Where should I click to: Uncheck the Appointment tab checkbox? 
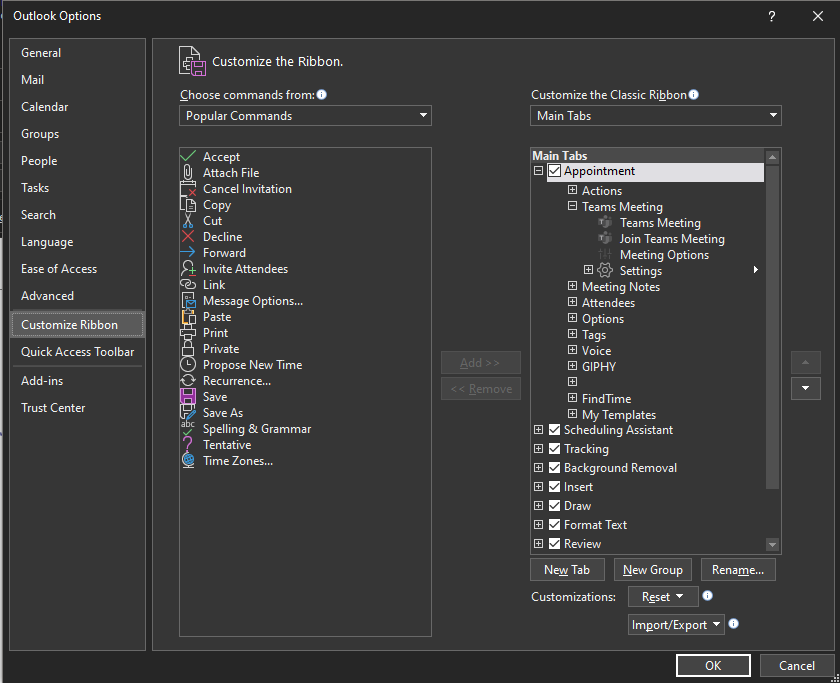pos(555,171)
